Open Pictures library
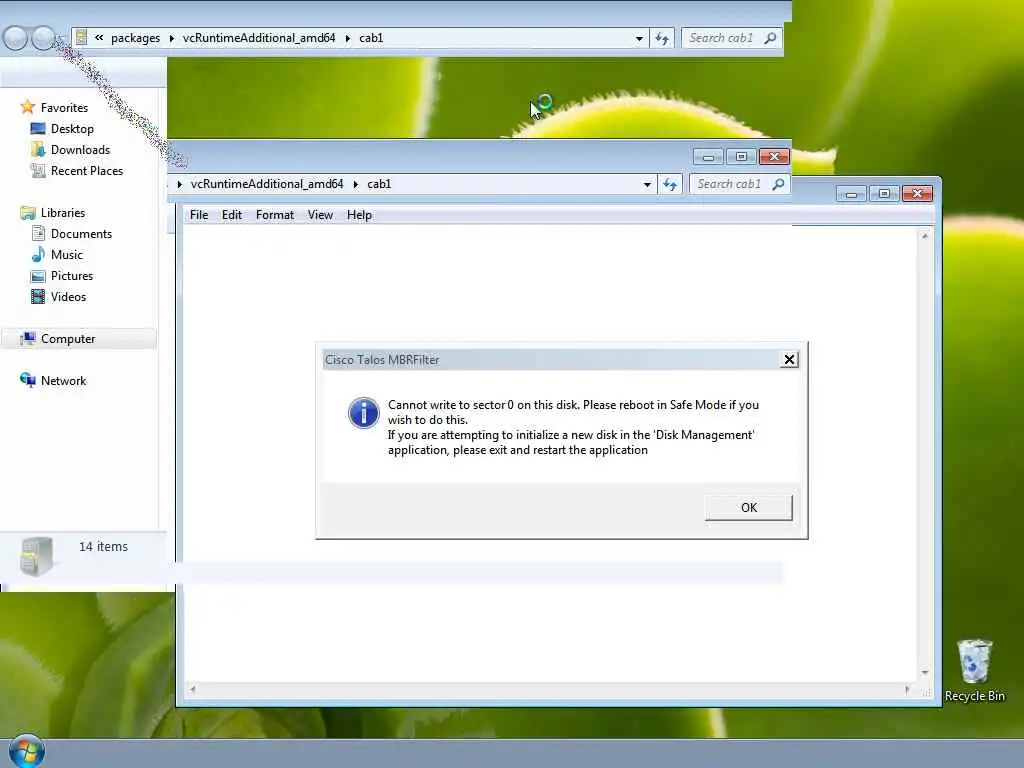Viewport: 1024px width, 768px height. coord(72,276)
